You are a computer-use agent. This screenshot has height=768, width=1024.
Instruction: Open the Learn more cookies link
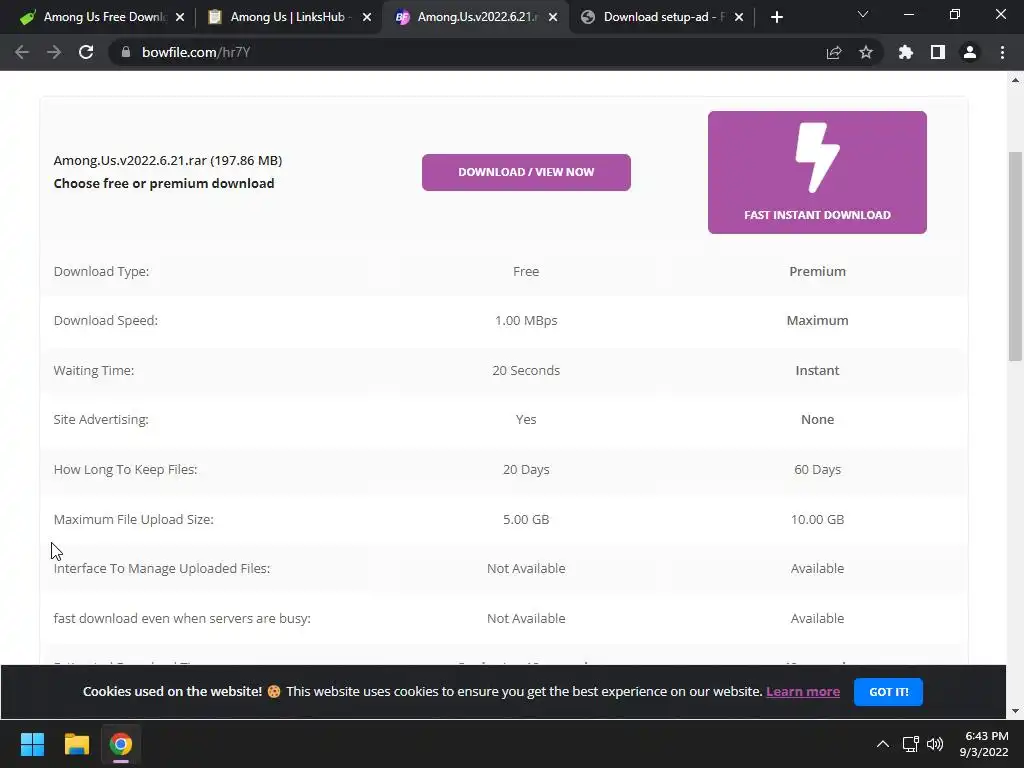[x=803, y=692]
